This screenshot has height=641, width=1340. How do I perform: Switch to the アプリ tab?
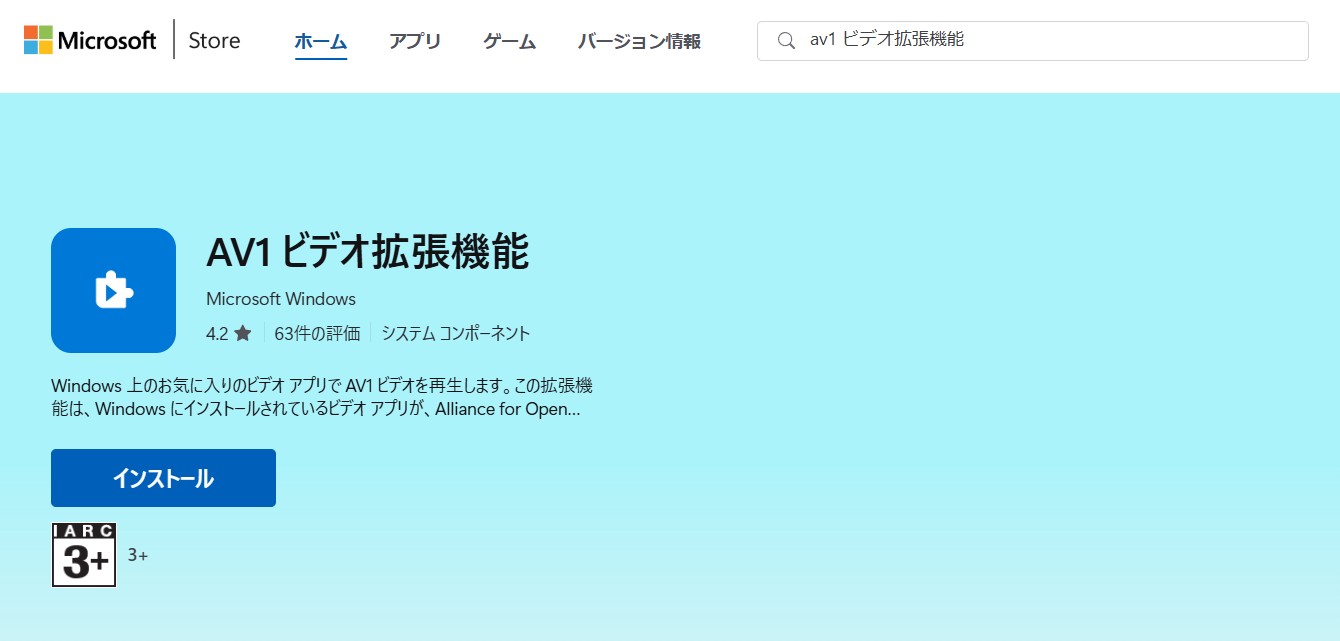click(415, 42)
